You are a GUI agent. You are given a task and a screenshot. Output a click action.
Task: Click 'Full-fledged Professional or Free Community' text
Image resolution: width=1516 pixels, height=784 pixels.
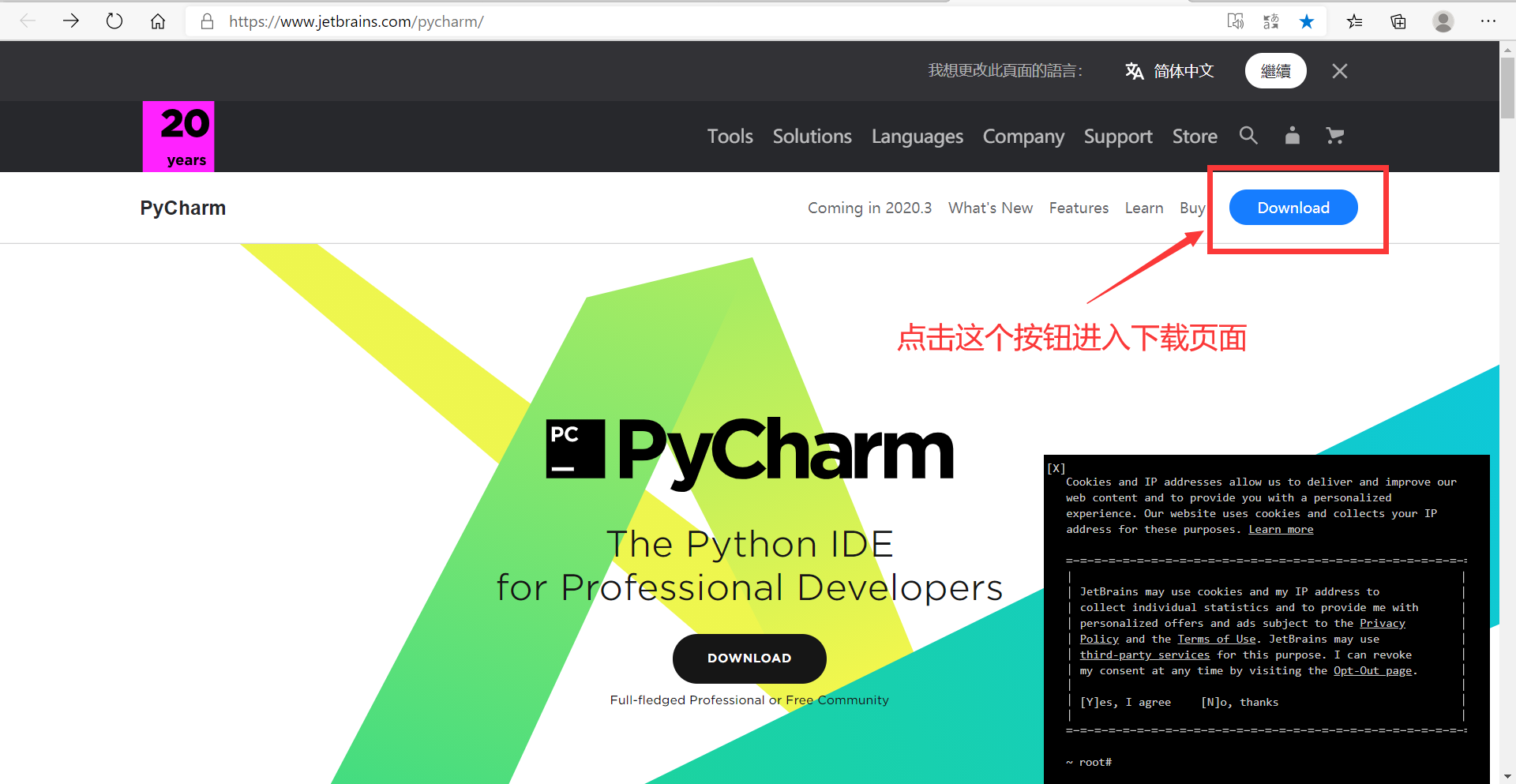click(x=749, y=700)
